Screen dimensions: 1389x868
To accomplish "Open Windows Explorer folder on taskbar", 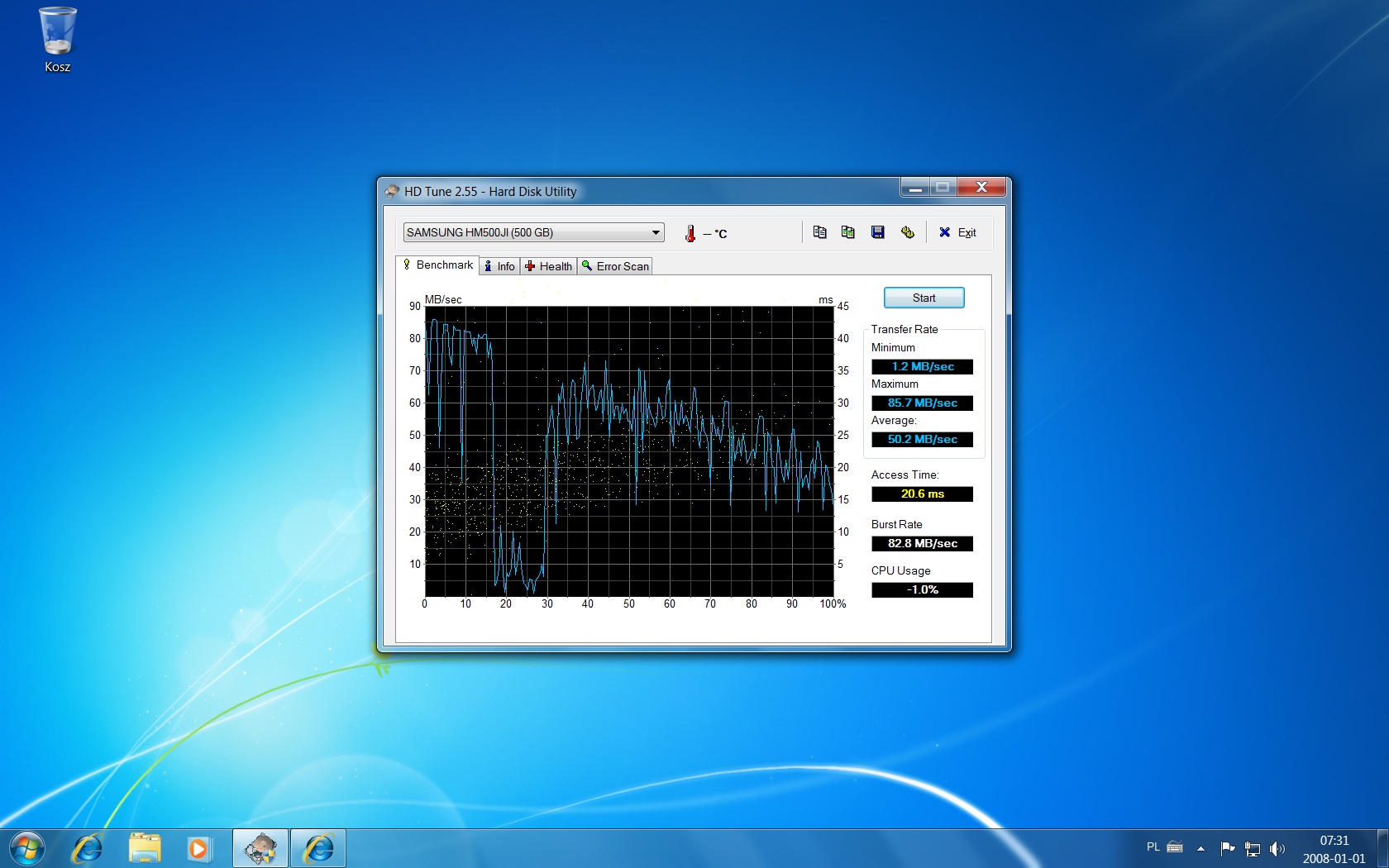I will click(x=145, y=848).
